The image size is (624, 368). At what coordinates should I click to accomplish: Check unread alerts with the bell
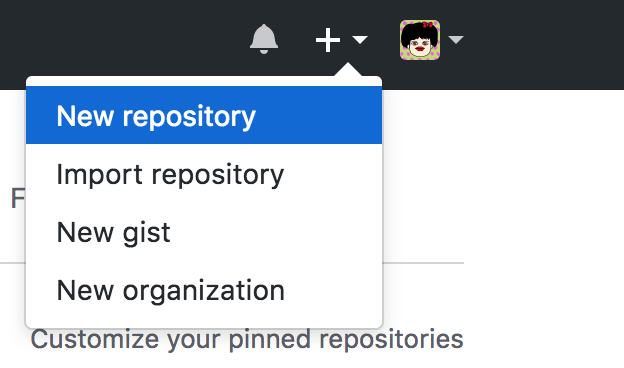263,39
